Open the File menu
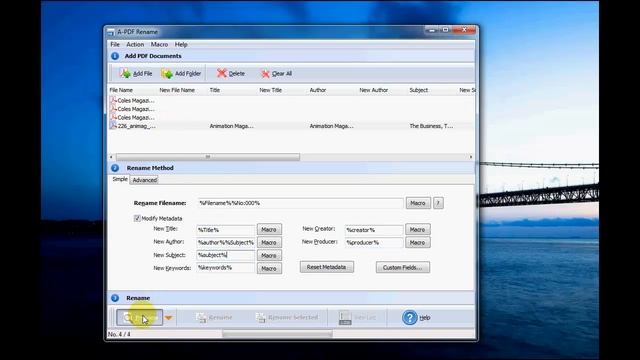The height and width of the screenshot is (360, 640). (x=115, y=44)
